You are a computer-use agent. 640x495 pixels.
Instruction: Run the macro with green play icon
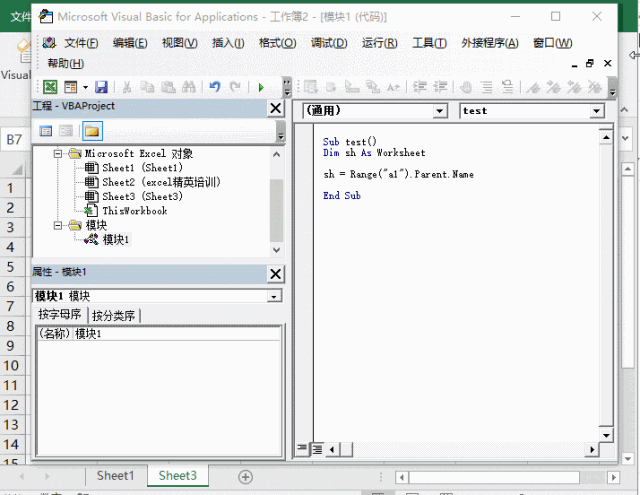click(x=261, y=87)
